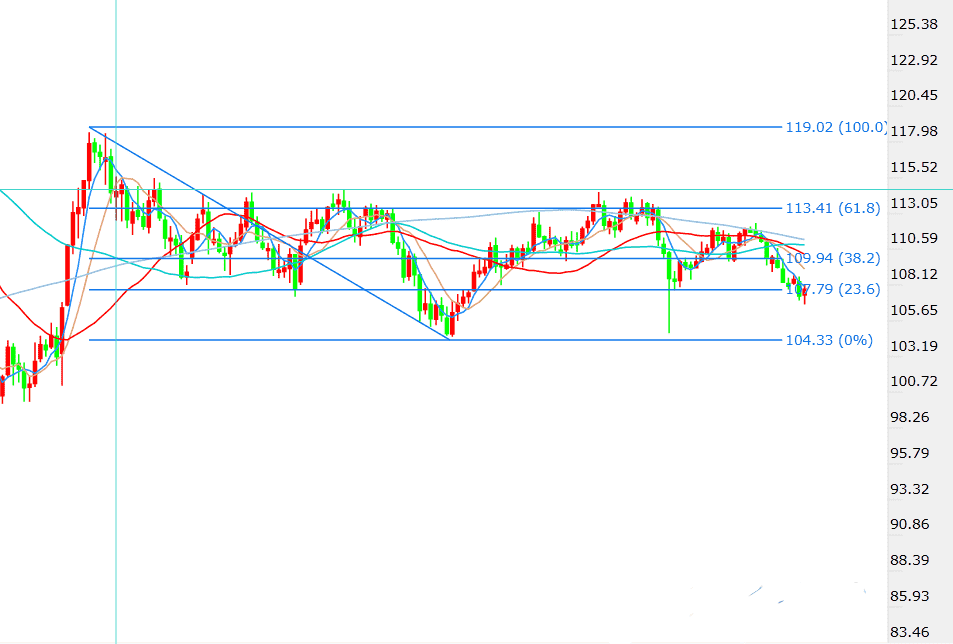Click the 117.98 price axis label
Image resolution: width=953 pixels, height=644 pixels.
[913, 131]
